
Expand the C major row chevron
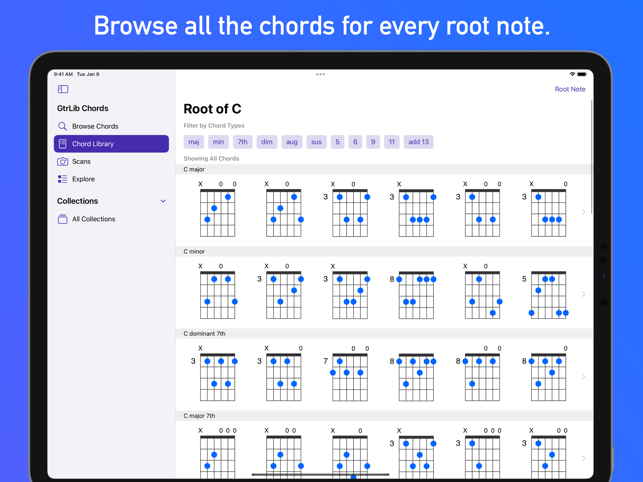583,212
